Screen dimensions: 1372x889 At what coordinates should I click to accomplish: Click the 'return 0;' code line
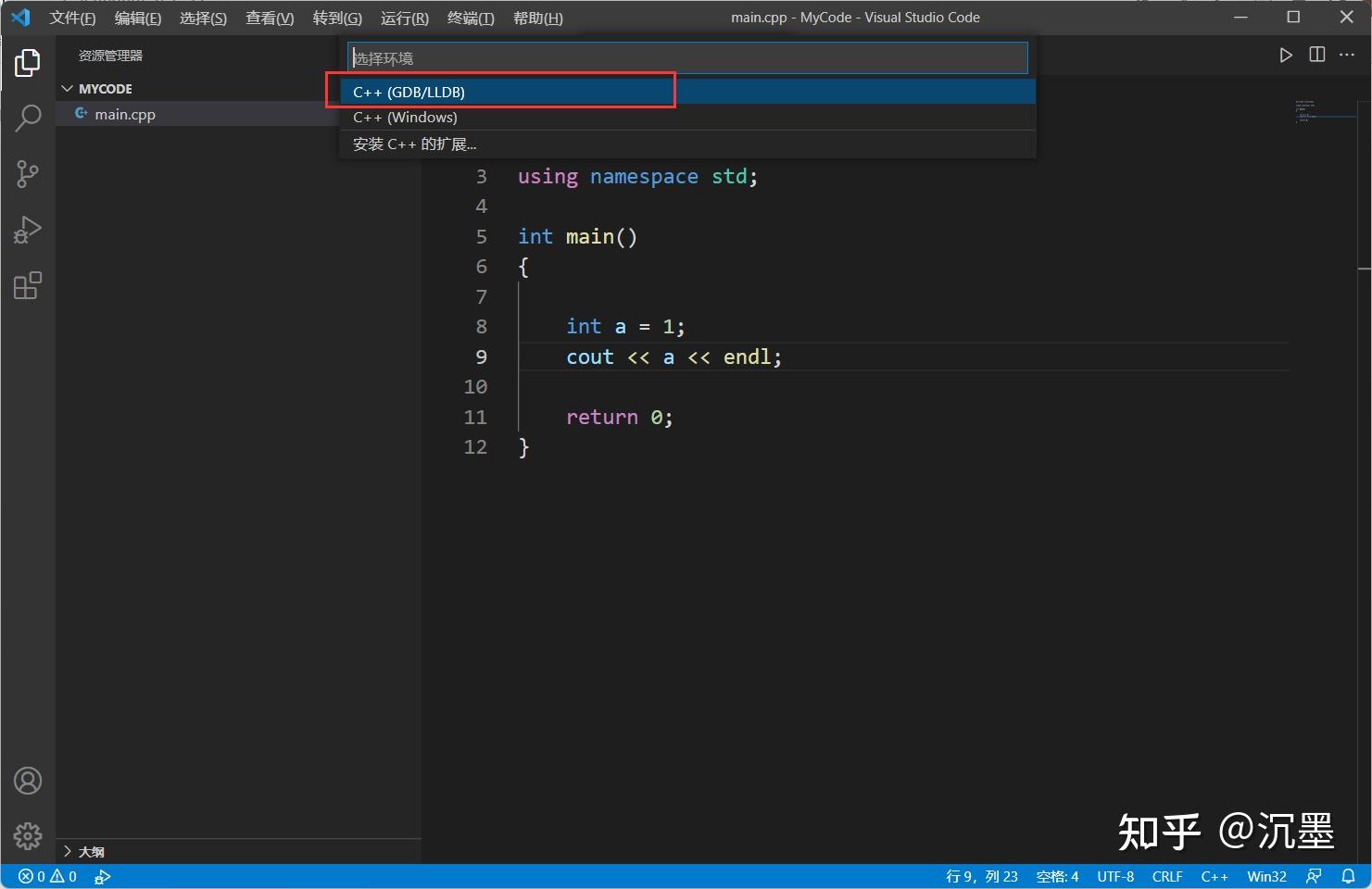click(620, 418)
